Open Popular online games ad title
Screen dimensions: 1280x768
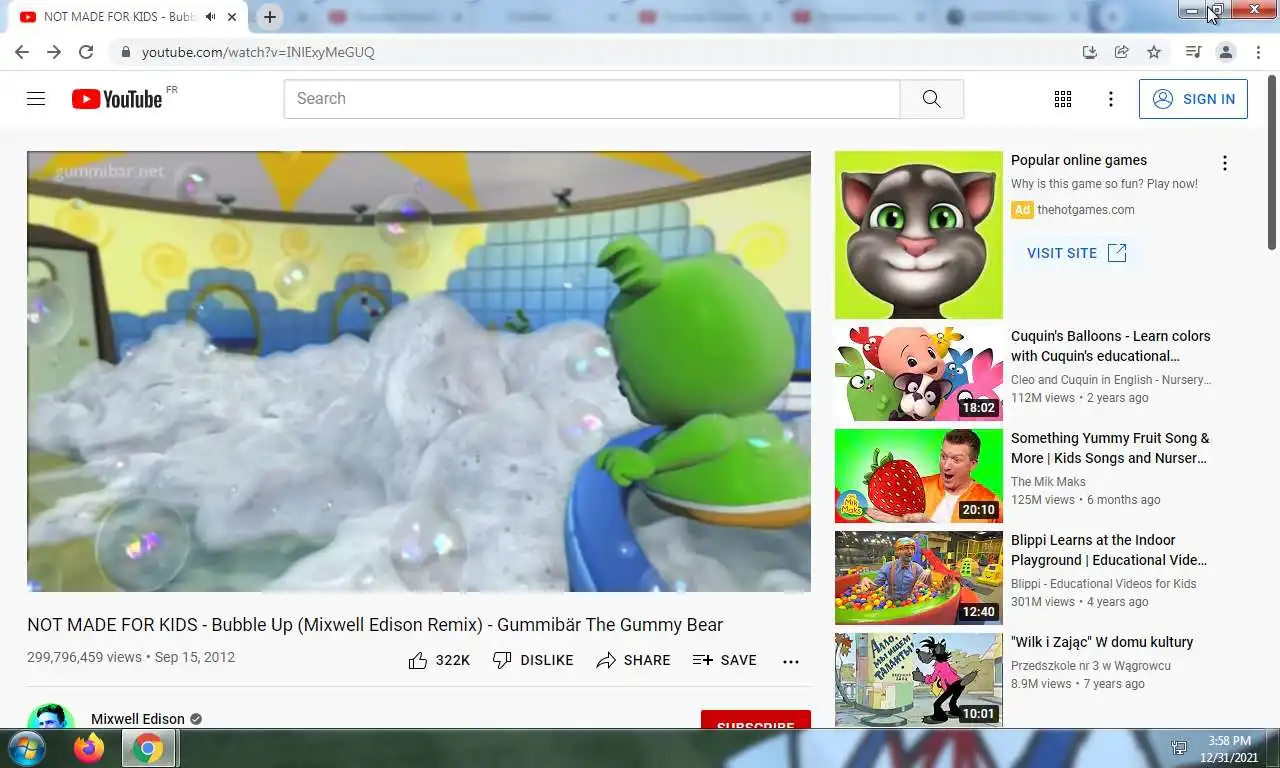(1079, 160)
